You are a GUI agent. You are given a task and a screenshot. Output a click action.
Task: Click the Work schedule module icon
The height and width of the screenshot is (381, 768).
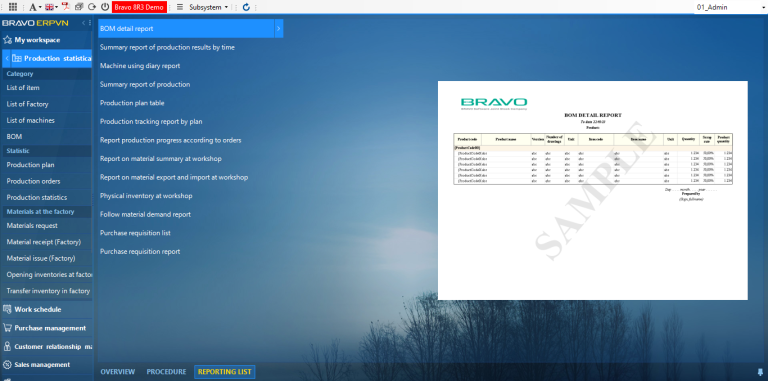tap(7, 310)
